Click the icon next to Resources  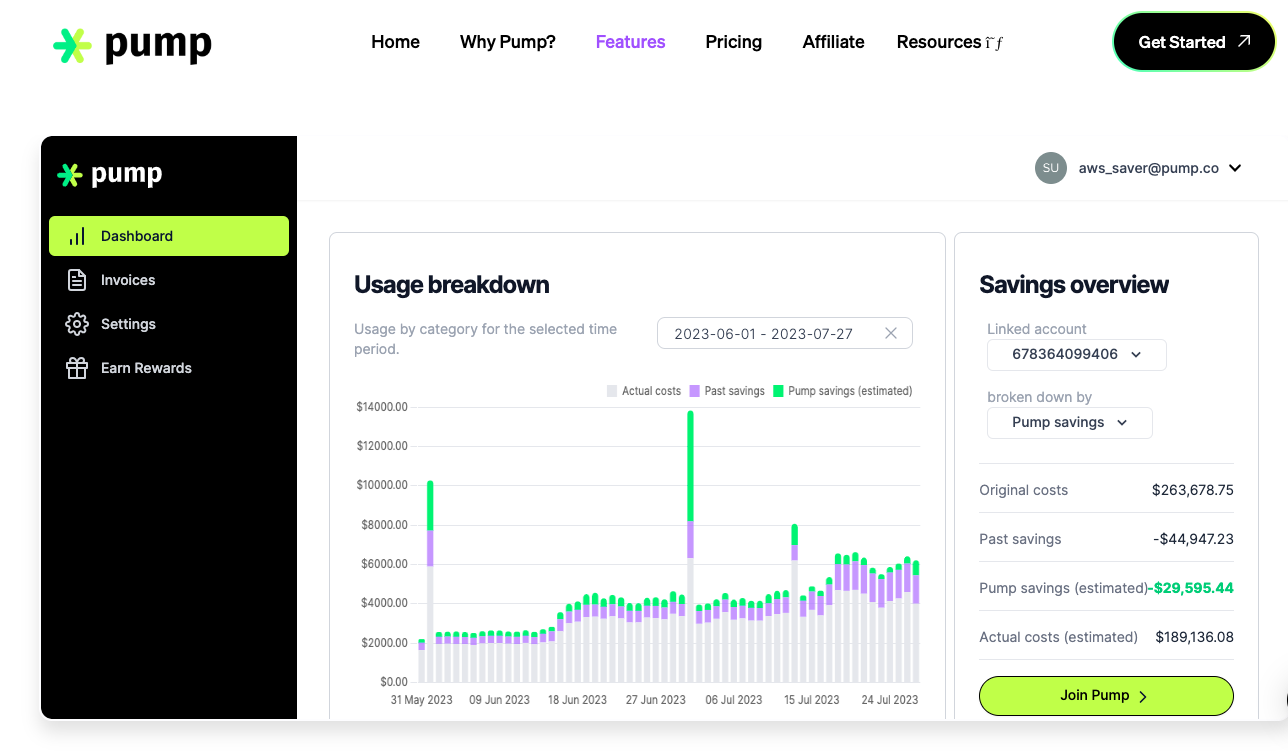tap(994, 42)
